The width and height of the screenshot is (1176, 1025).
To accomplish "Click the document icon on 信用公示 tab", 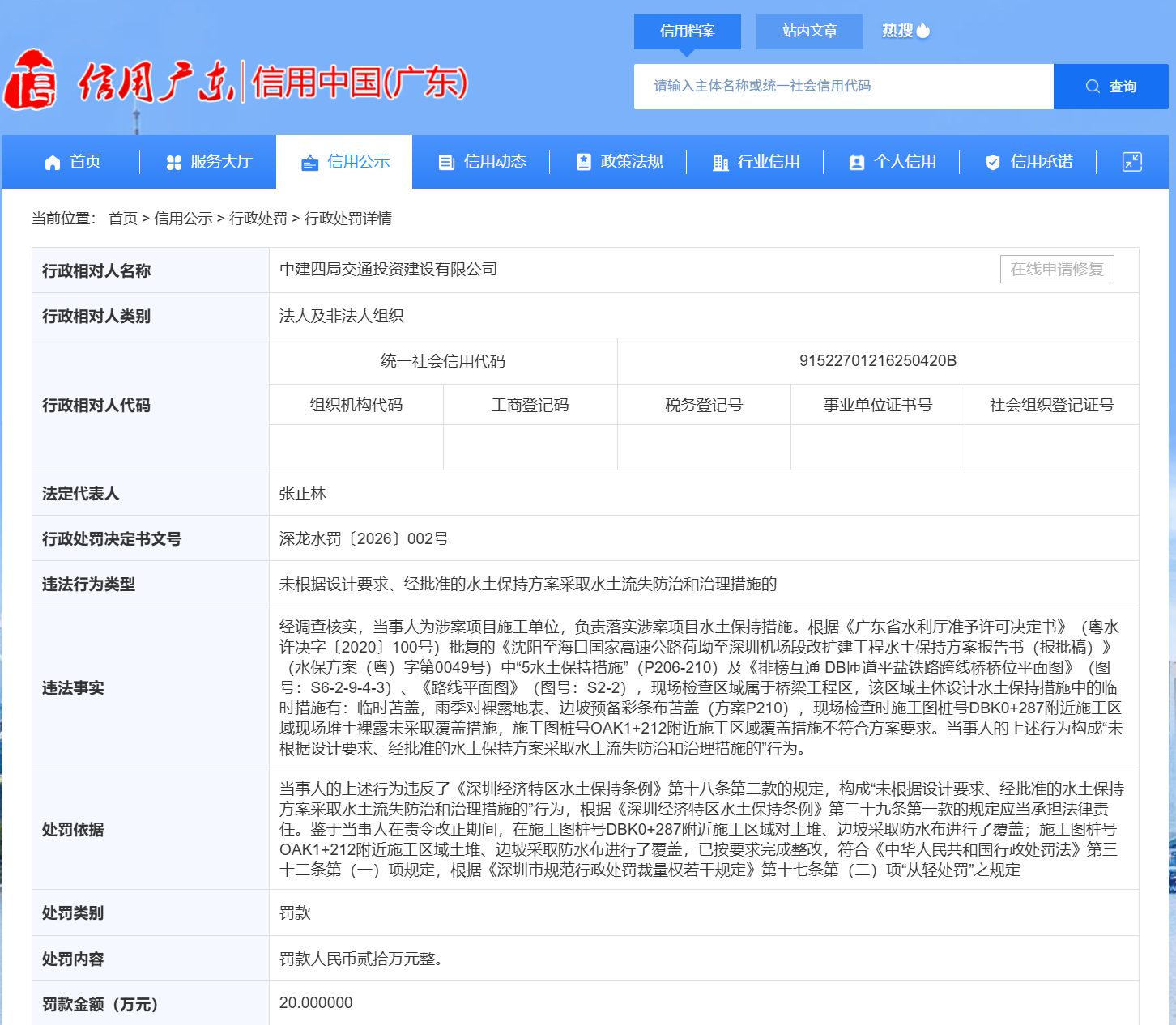I will click(309, 162).
